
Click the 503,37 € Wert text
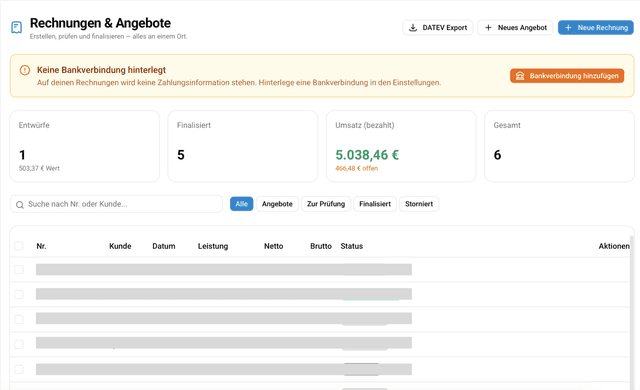click(39, 168)
